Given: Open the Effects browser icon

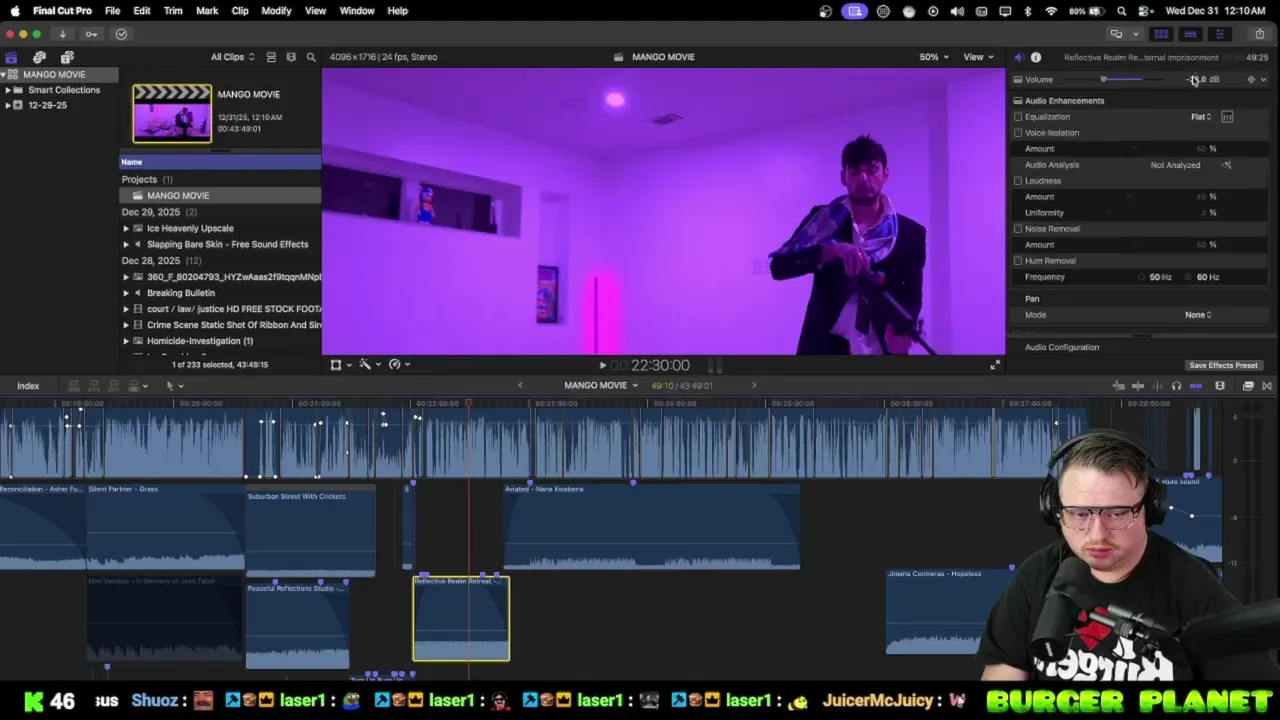Looking at the screenshot, I should [1248, 386].
